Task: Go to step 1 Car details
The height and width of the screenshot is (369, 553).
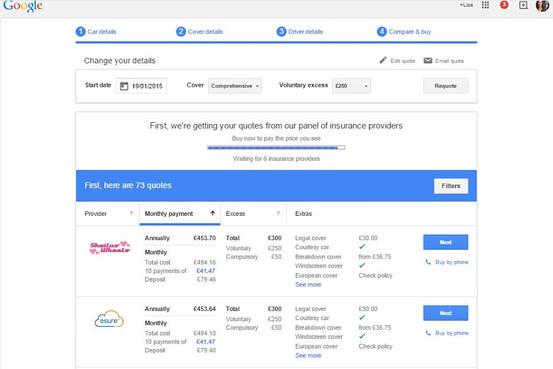Action: click(96, 32)
